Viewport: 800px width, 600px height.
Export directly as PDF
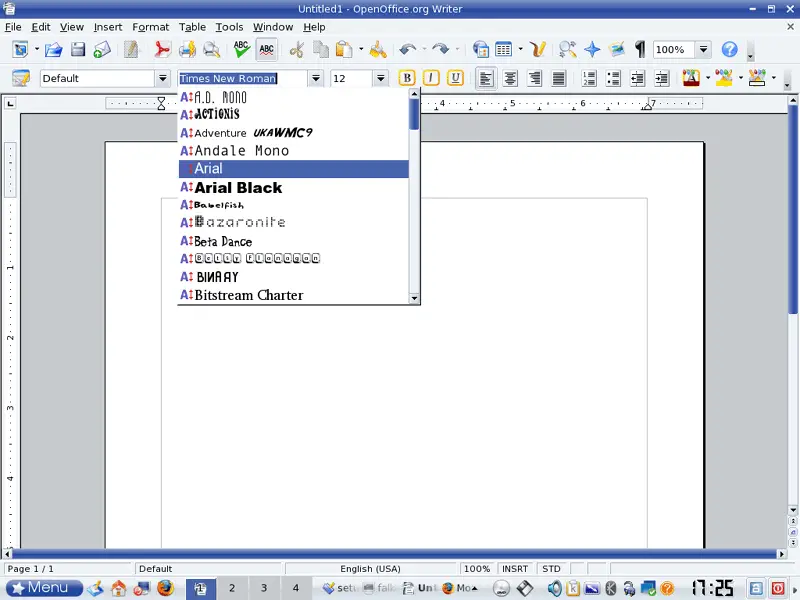click(x=162, y=49)
